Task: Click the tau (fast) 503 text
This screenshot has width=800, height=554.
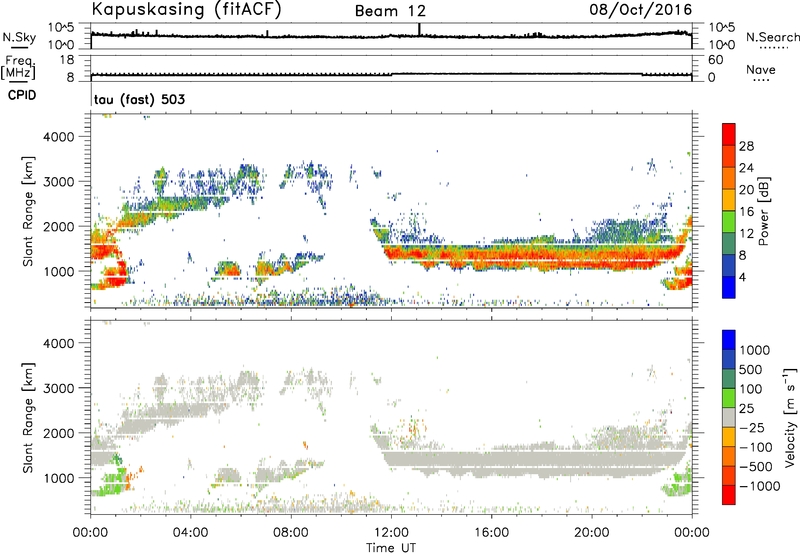Action: pyautogui.click(x=139, y=99)
